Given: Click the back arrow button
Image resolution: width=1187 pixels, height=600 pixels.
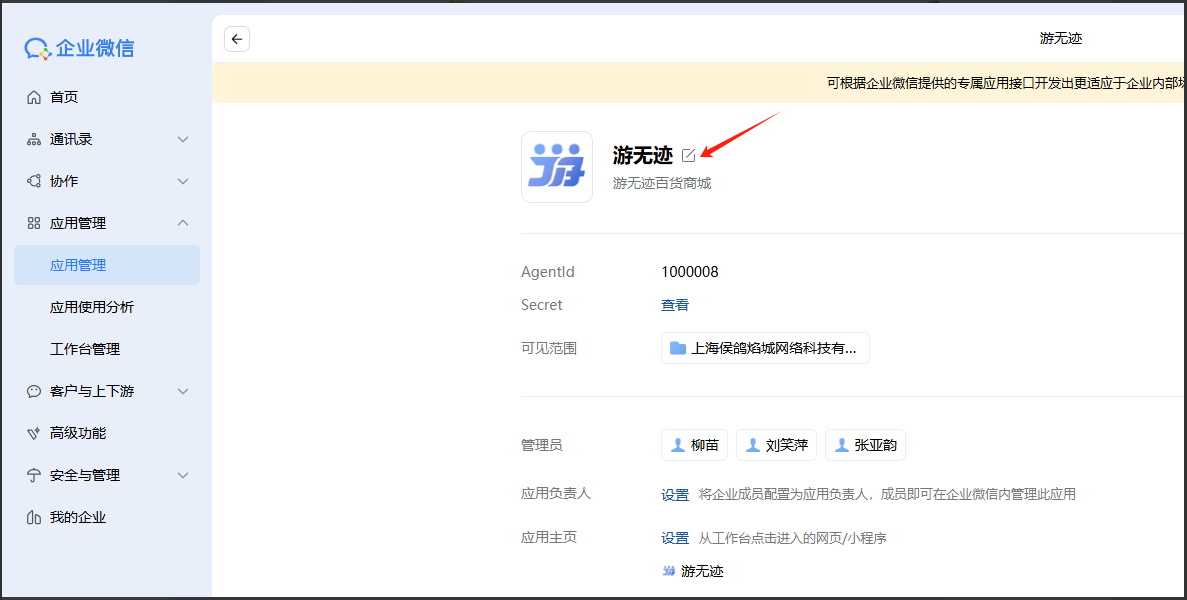Looking at the screenshot, I should point(237,39).
